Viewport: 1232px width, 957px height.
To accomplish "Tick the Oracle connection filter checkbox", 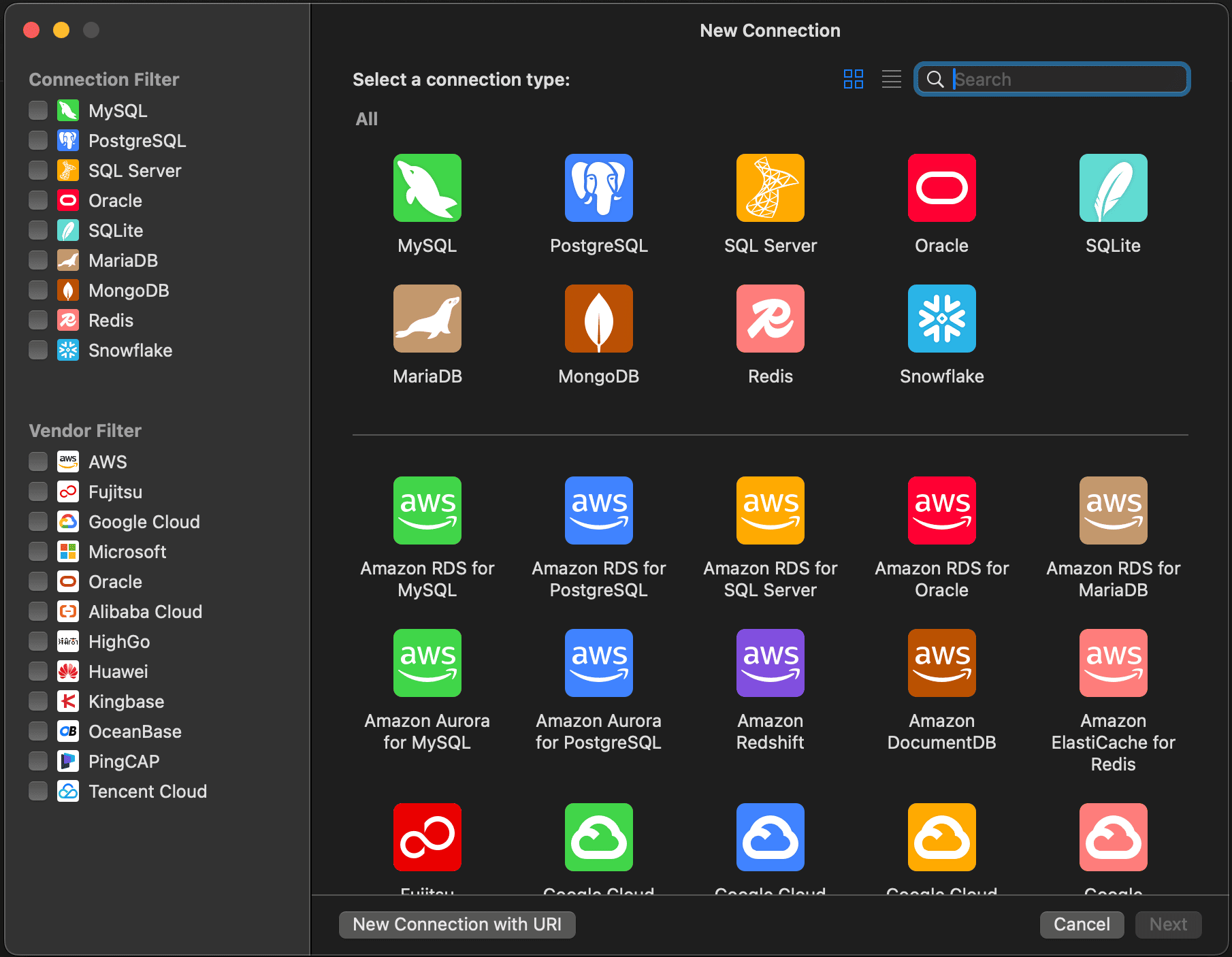I will 38,200.
